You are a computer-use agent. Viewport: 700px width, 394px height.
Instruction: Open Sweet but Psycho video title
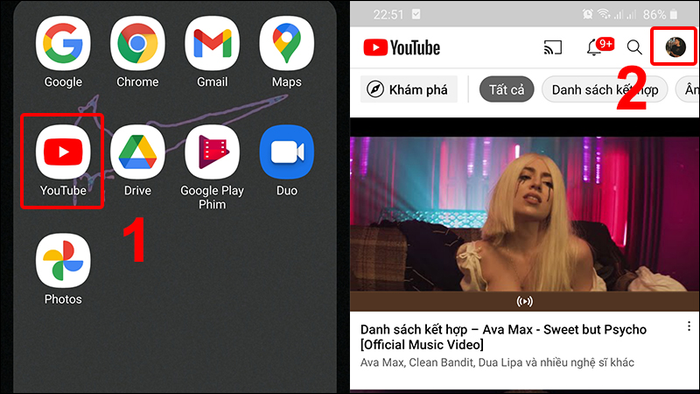[503, 337]
